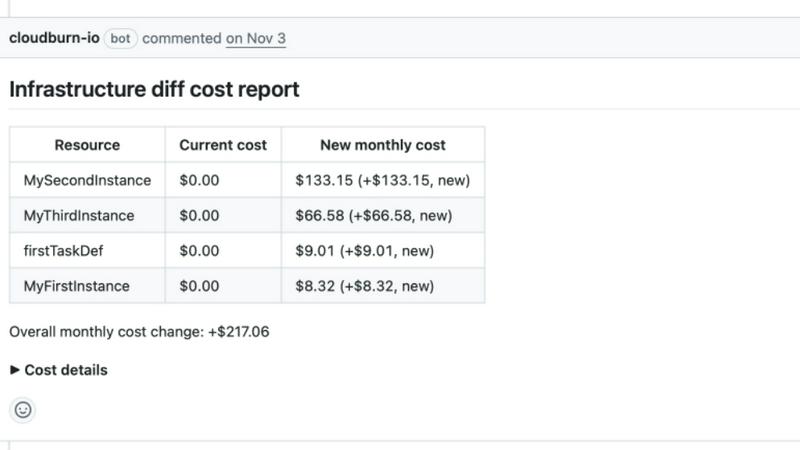This screenshot has width=800, height=450.
Task: Select the 'Infrastructure diff cost report' heading
Action: coord(154,89)
